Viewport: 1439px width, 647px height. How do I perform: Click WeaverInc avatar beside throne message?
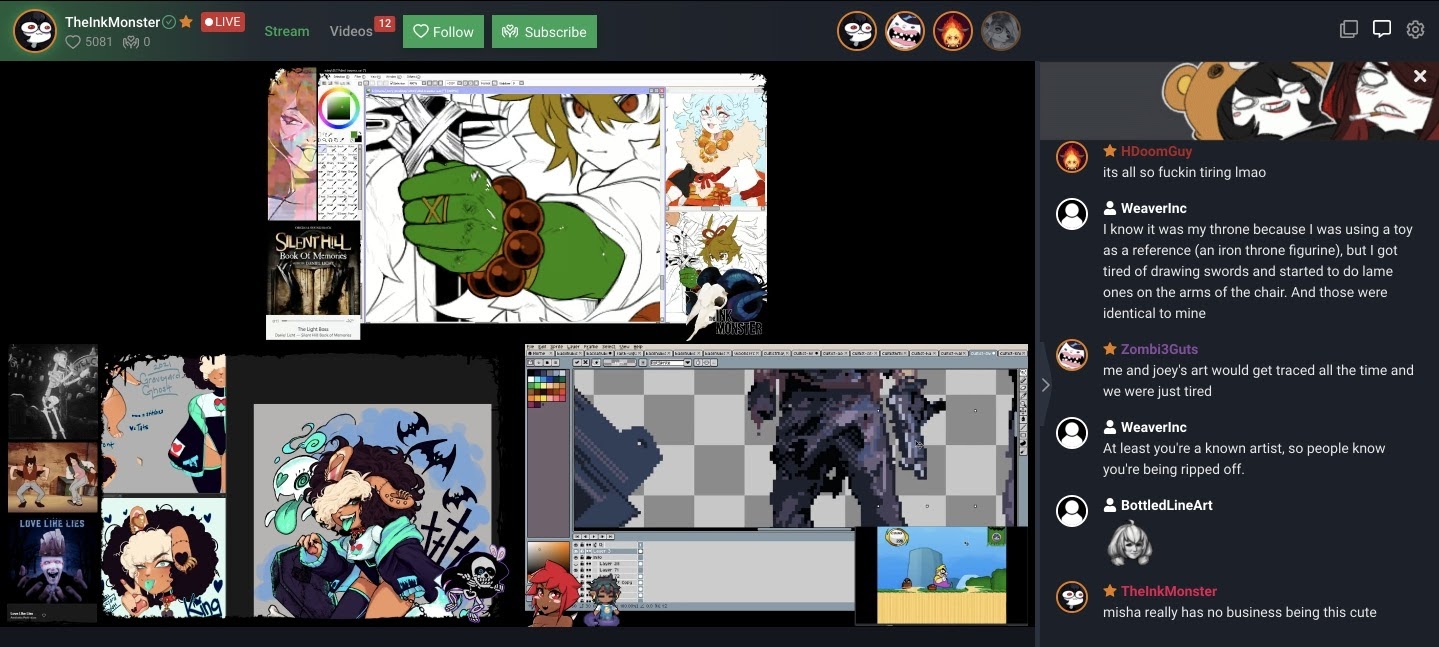[1072, 214]
